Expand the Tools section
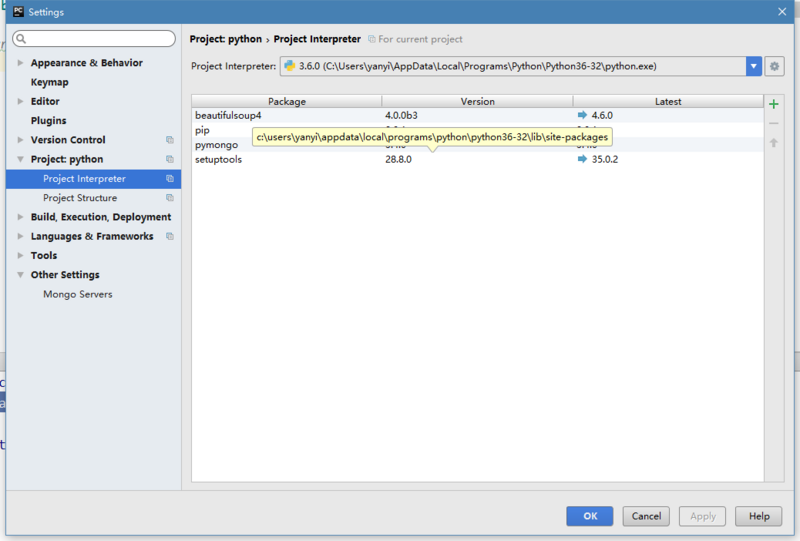The image size is (800, 541). 20,255
